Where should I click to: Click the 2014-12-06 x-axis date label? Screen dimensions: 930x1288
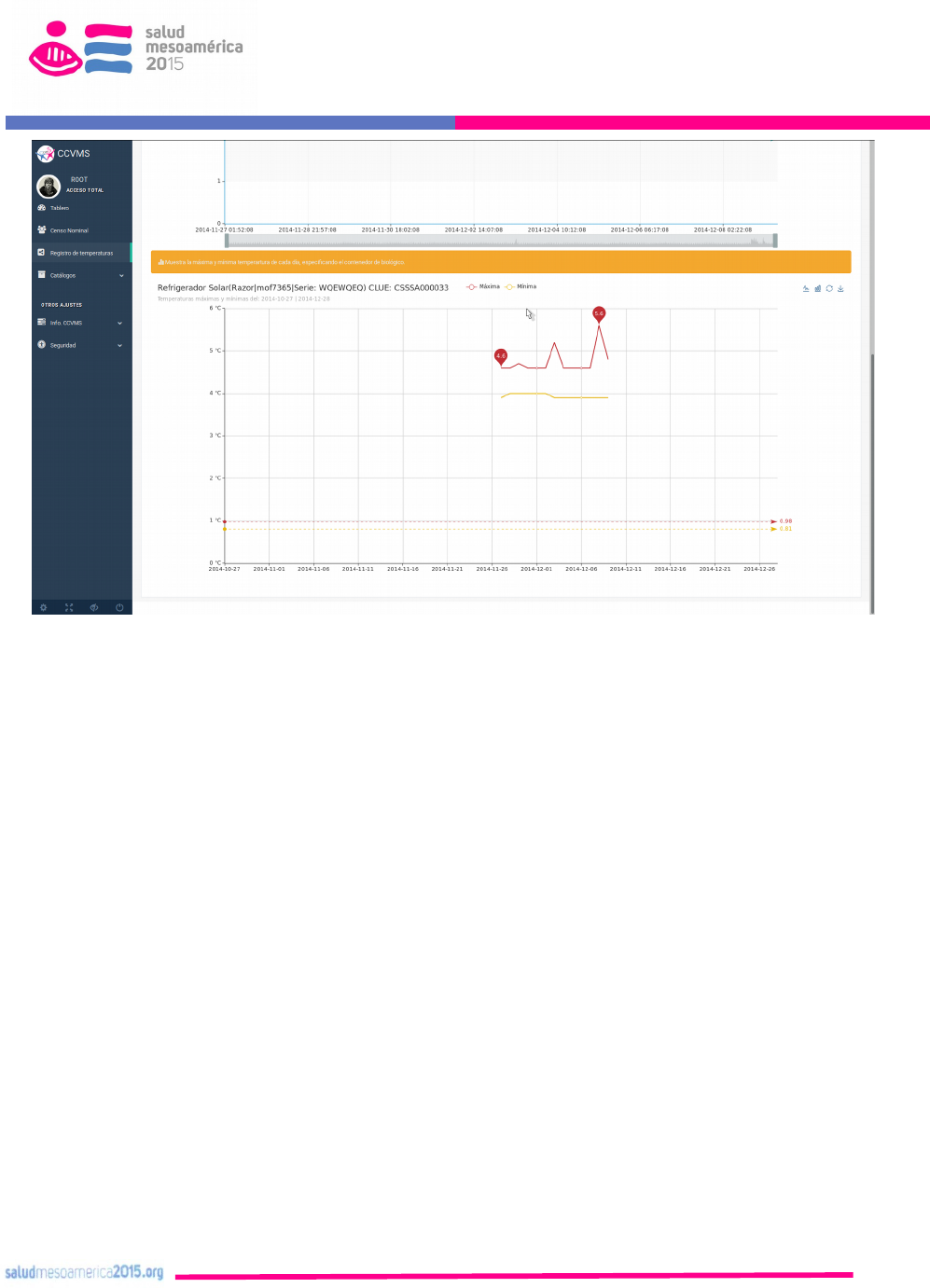point(581,569)
